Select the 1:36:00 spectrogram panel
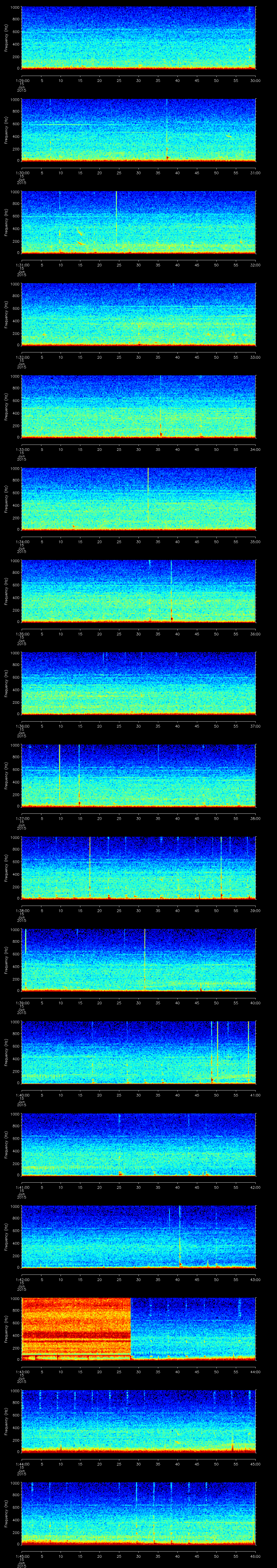 click(138, 683)
